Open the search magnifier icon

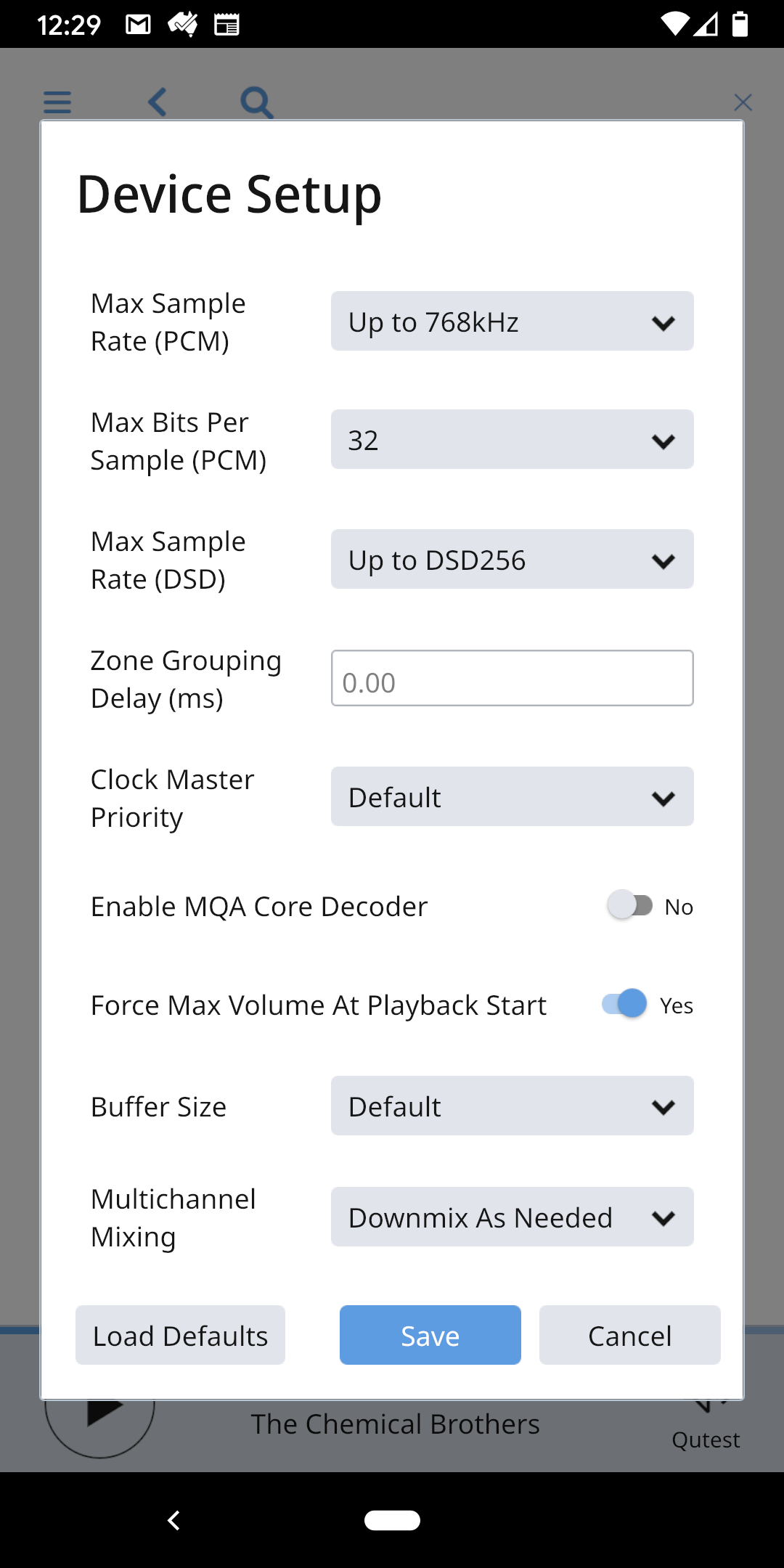point(257,102)
